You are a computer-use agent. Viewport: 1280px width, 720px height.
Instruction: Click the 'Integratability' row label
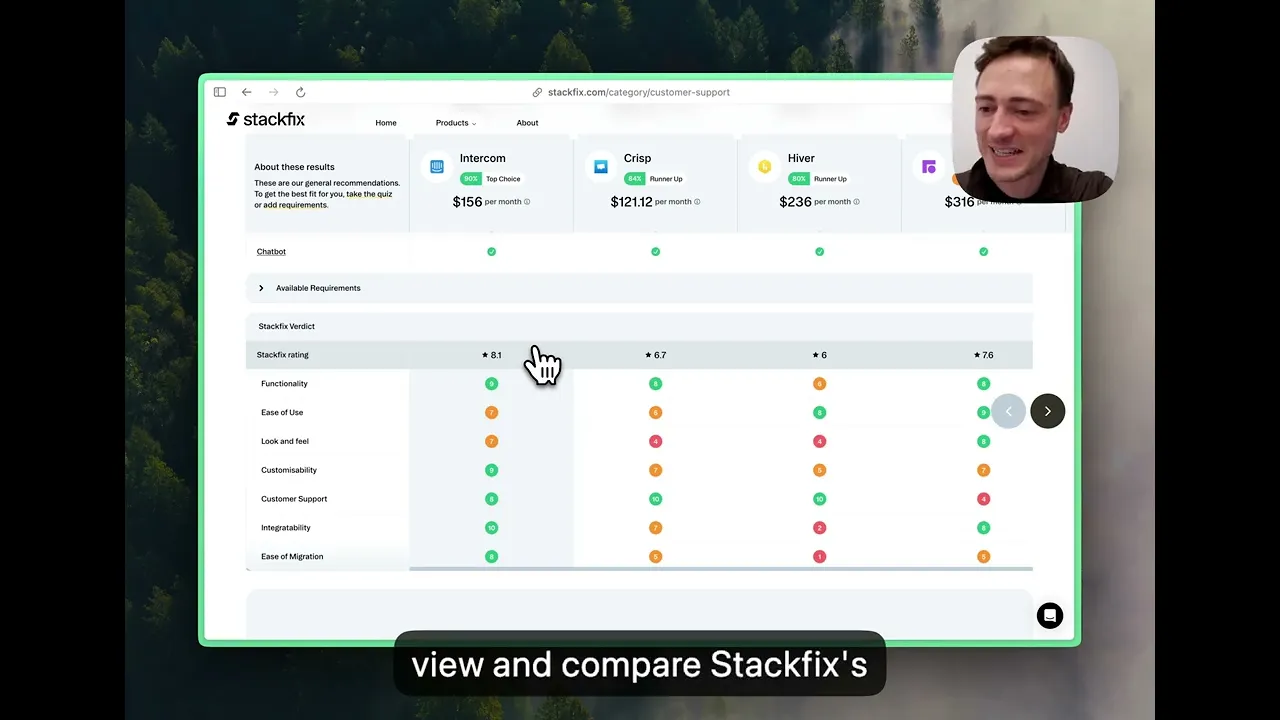[286, 528]
